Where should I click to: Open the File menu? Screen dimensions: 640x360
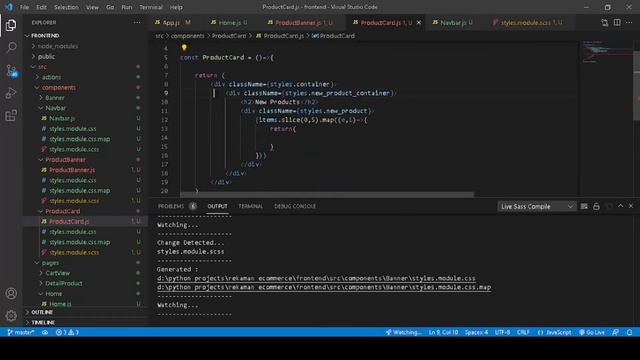click(x=24, y=7)
